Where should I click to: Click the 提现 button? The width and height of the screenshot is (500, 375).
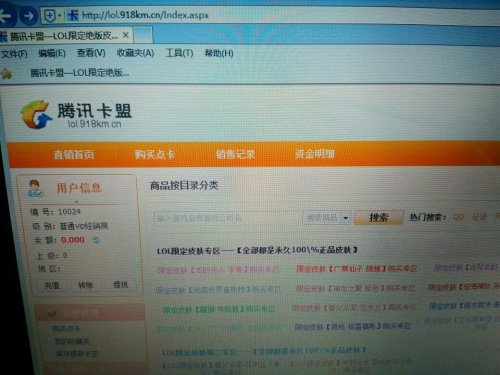(120, 285)
